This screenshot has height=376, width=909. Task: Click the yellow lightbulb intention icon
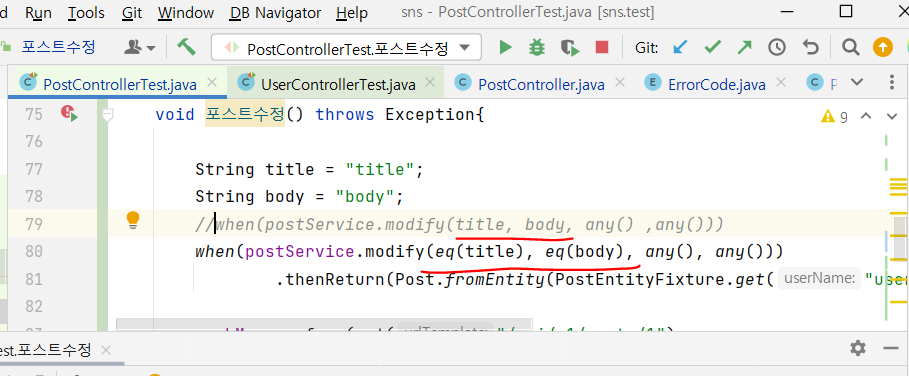pyautogui.click(x=133, y=221)
